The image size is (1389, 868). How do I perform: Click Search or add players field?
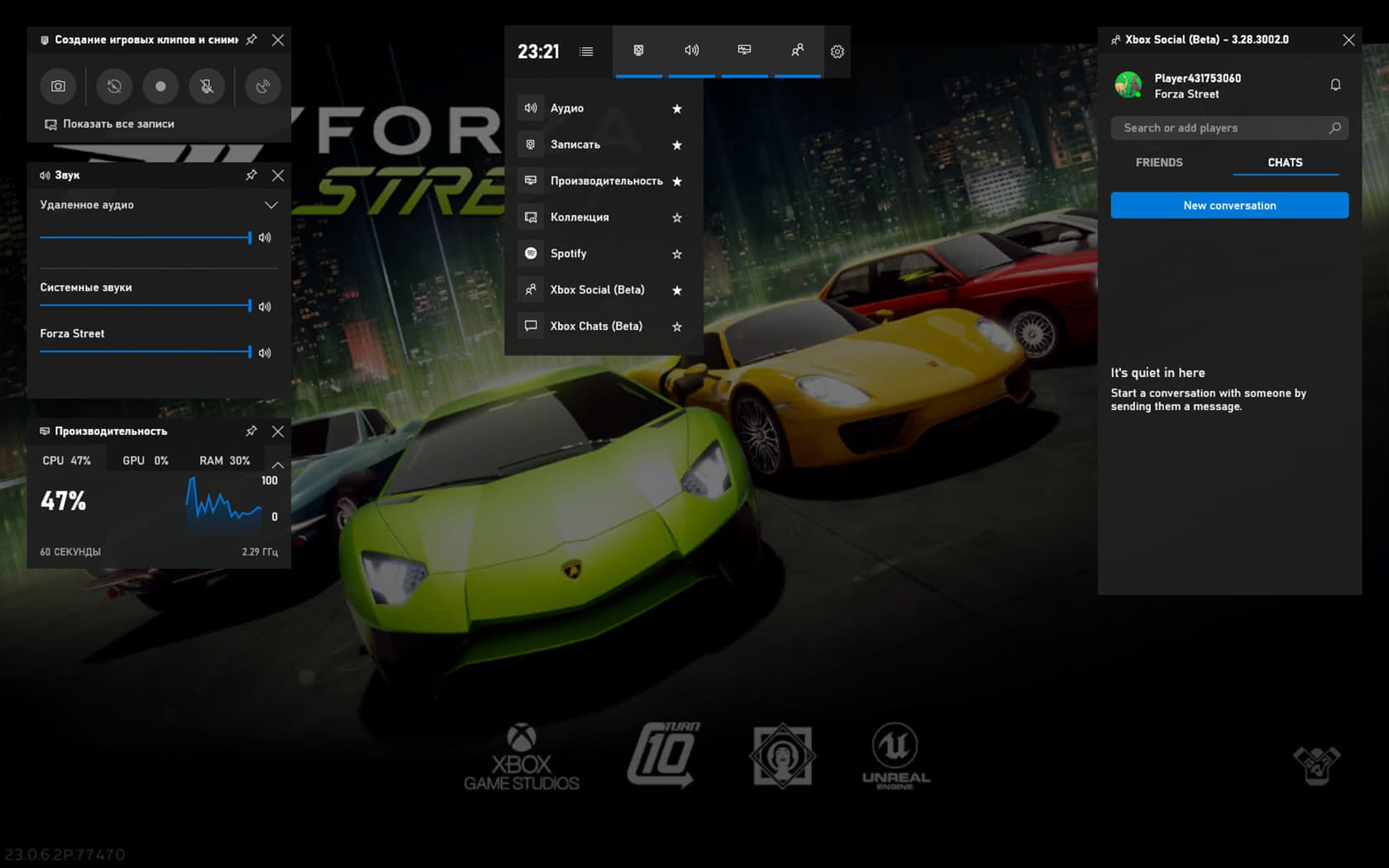point(1229,128)
